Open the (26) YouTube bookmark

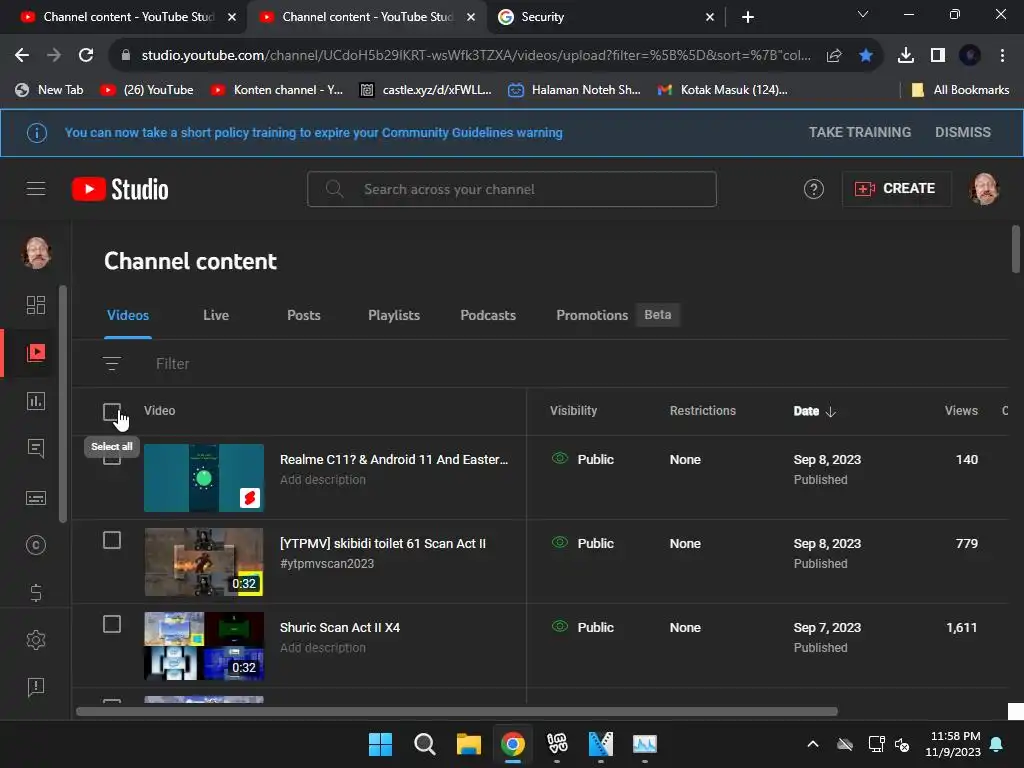[x=147, y=90]
